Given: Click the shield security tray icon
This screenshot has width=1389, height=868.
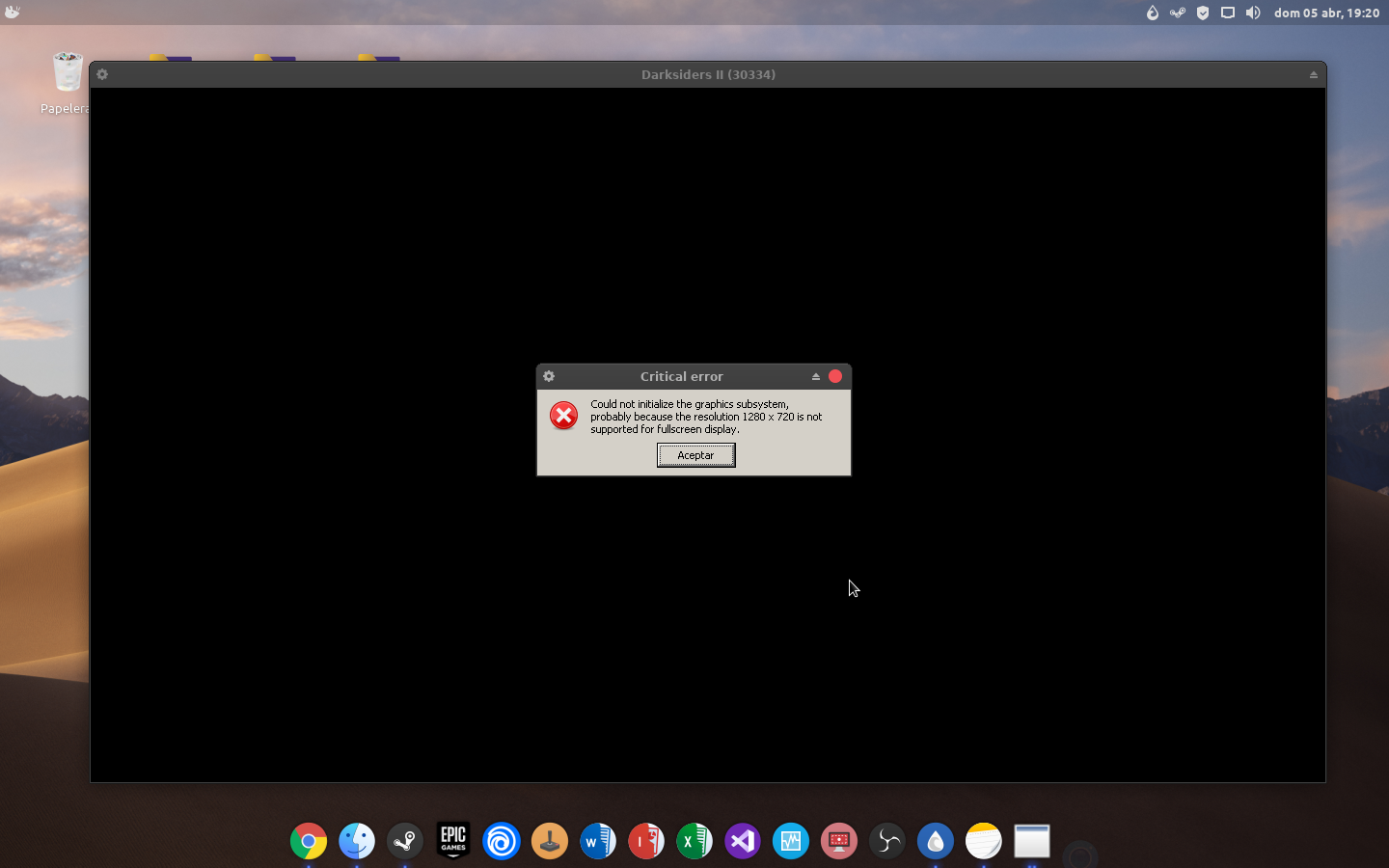Looking at the screenshot, I should (1203, 13).
